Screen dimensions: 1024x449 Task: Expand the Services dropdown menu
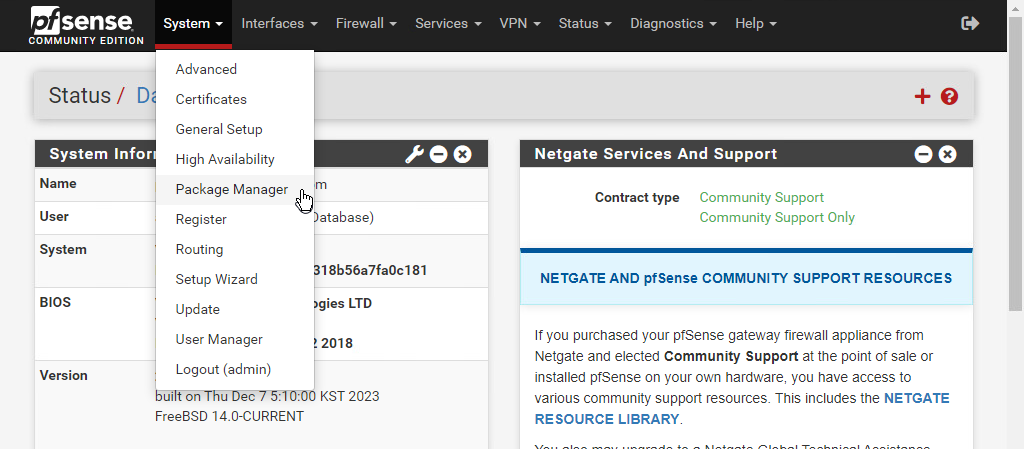pyautogui.click(x=448, y=23)
